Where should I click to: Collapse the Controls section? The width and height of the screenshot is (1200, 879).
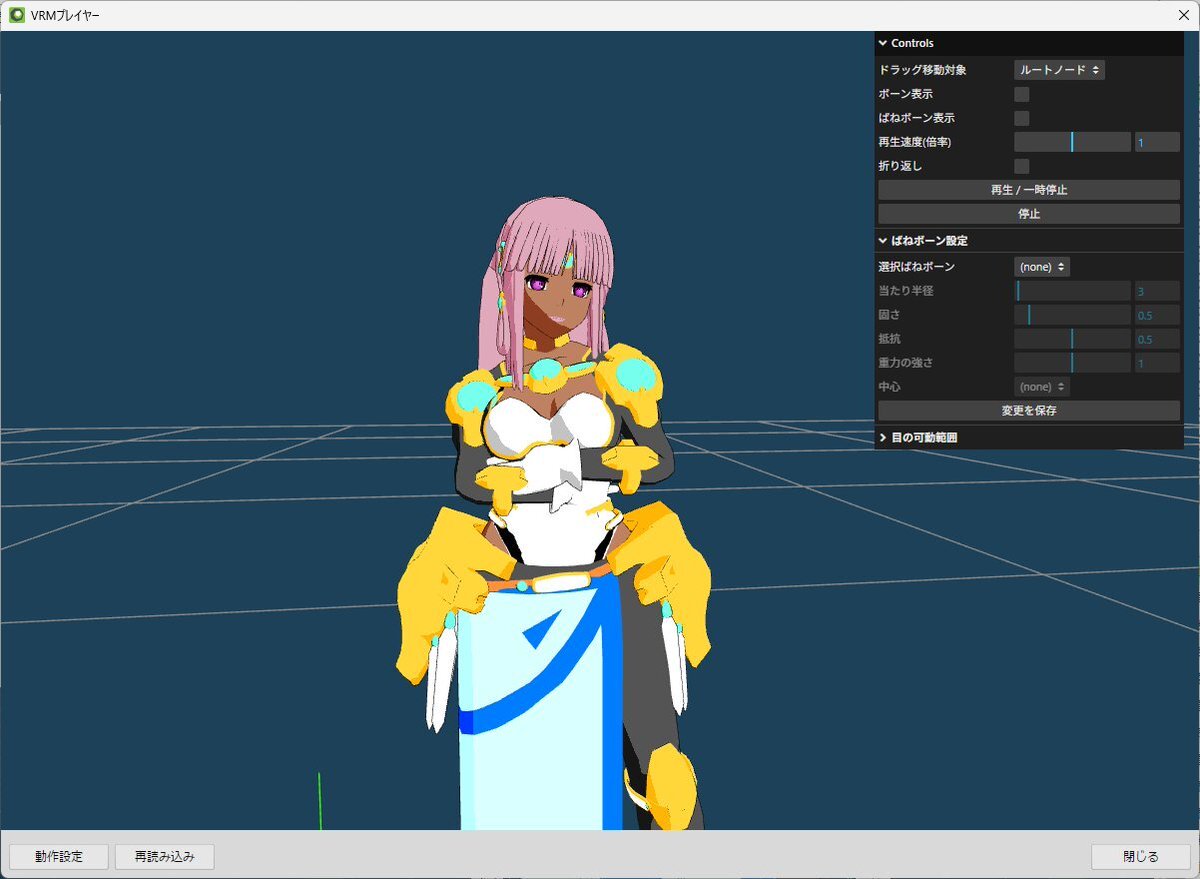[1029, 43]
